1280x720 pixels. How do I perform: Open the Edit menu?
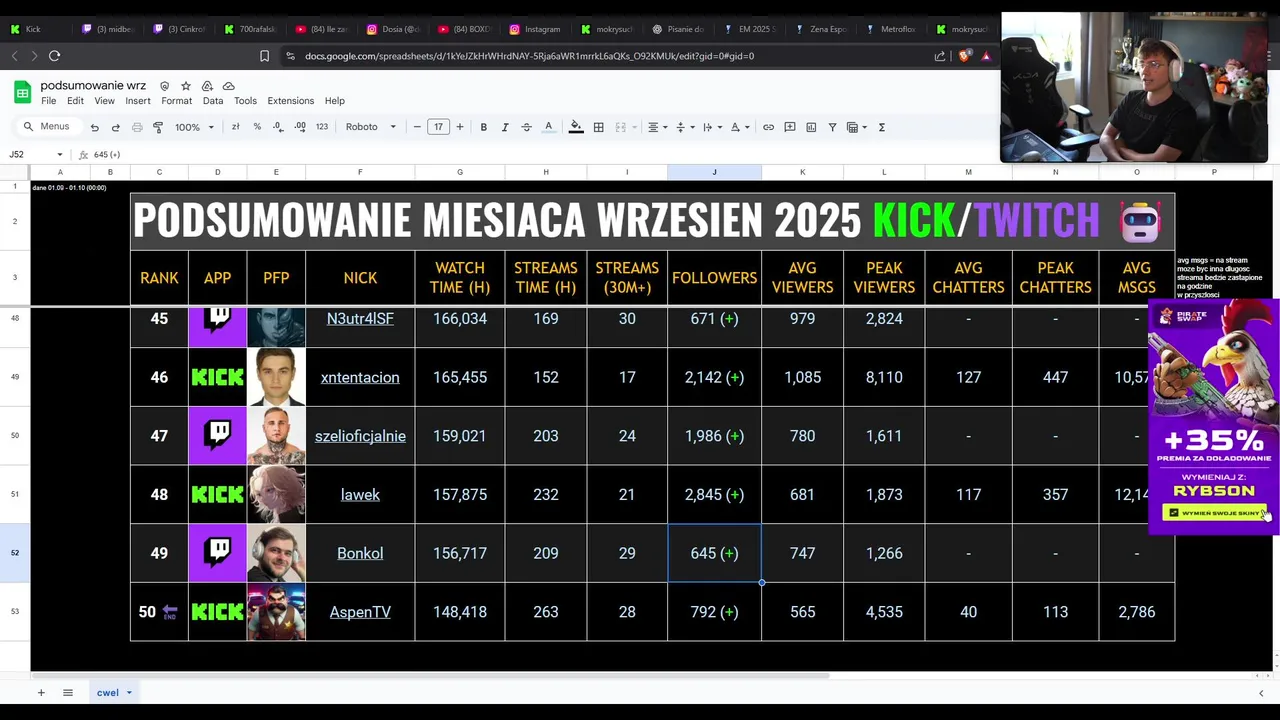click(75, 101)
